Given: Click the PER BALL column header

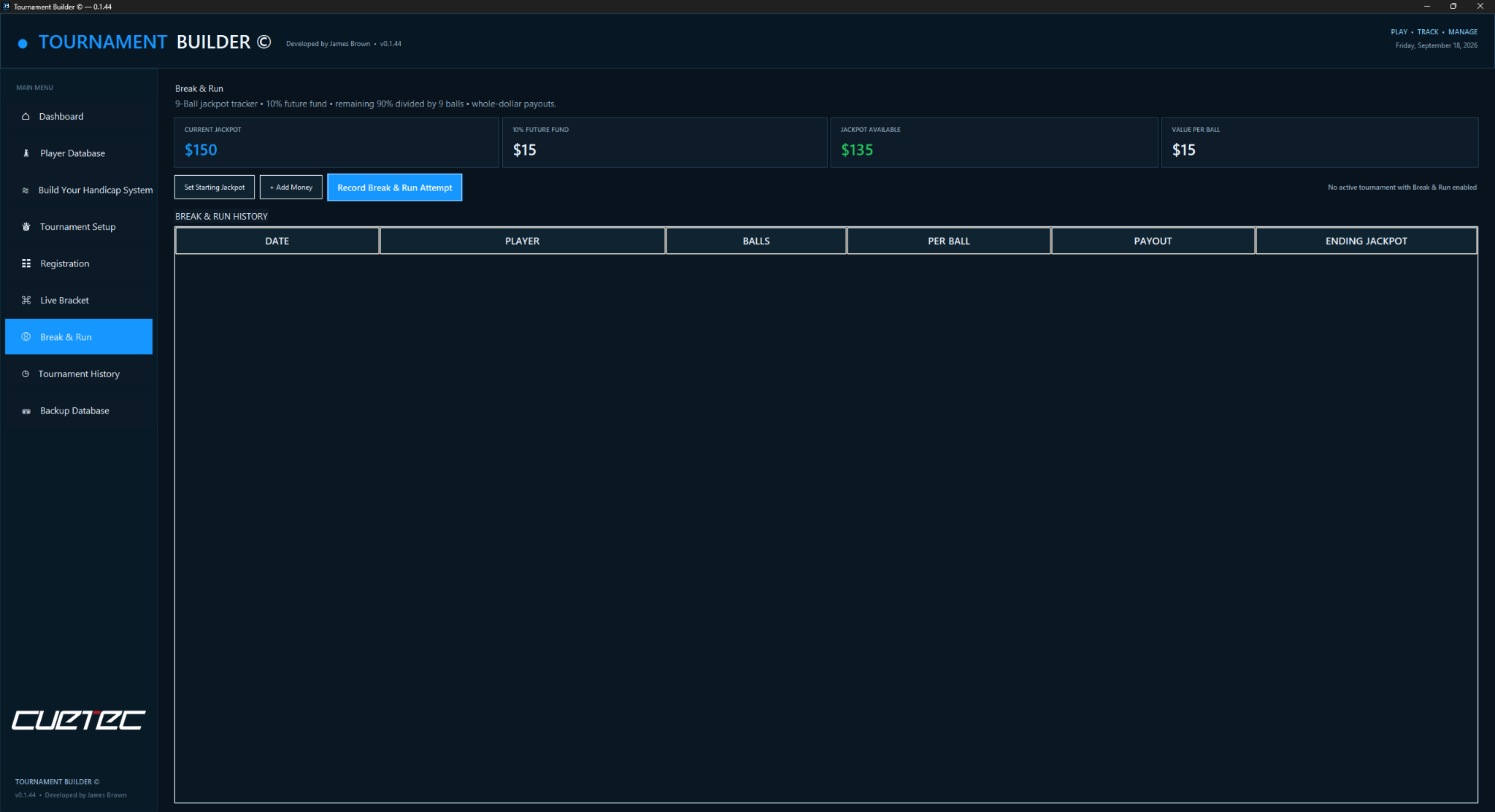Looking at the screenshot, I should (x=949, y=241).
